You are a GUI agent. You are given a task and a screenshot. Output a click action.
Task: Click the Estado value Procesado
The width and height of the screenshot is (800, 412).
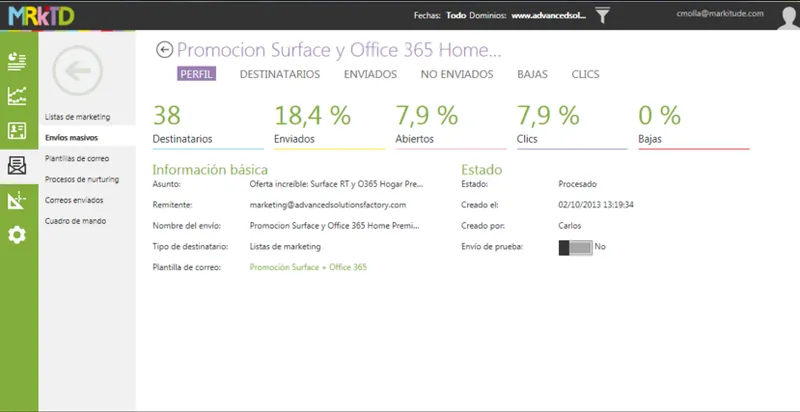click(578, 184)
